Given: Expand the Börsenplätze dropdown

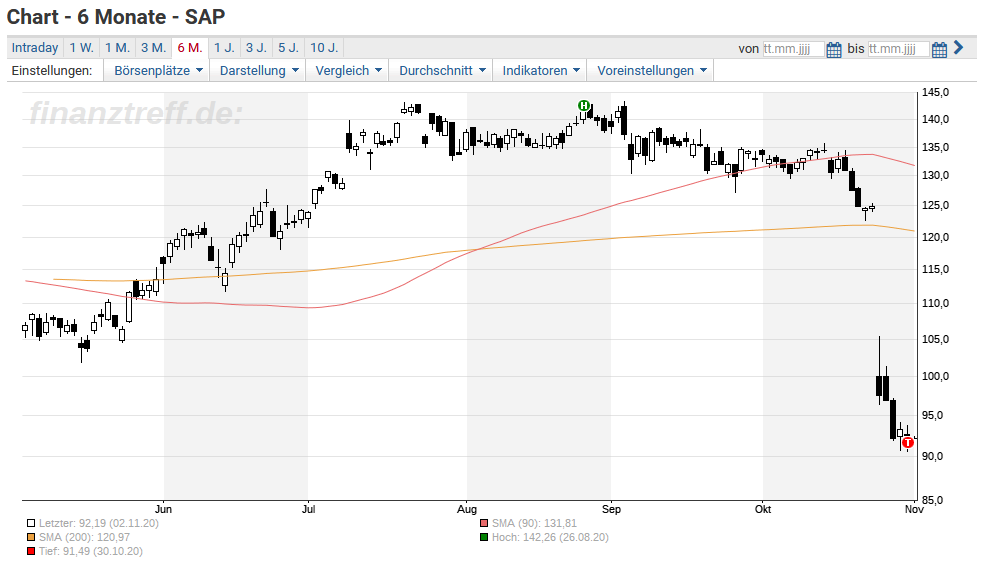Looking at the screenshot, I should coord(158,70).
